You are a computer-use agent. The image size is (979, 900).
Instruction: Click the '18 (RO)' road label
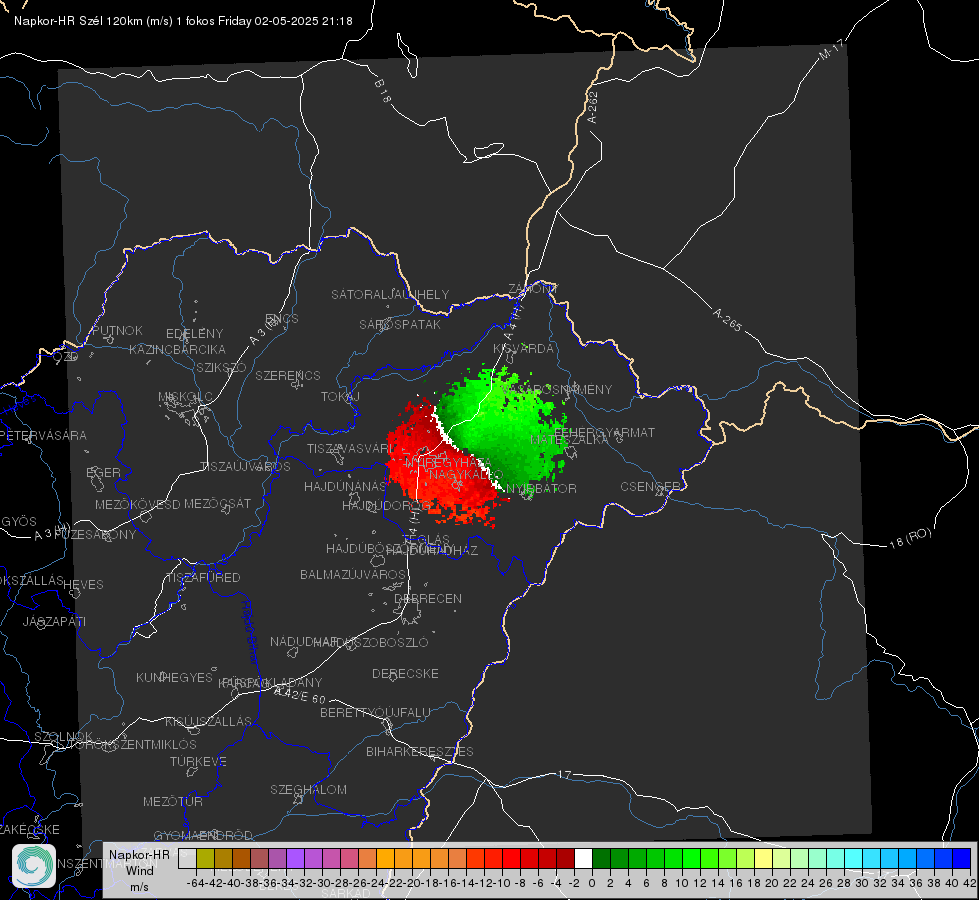(910, 538)
